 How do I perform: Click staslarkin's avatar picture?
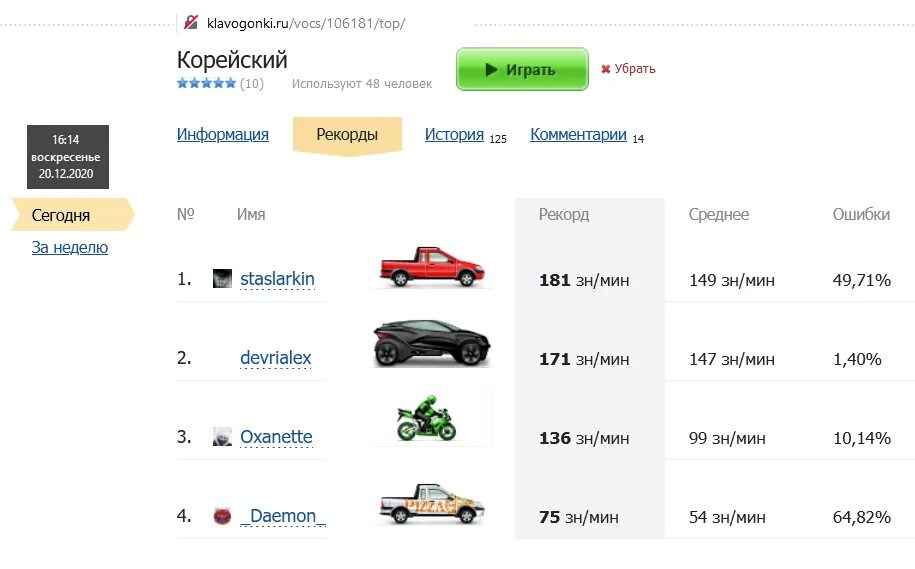coord(222,278)
